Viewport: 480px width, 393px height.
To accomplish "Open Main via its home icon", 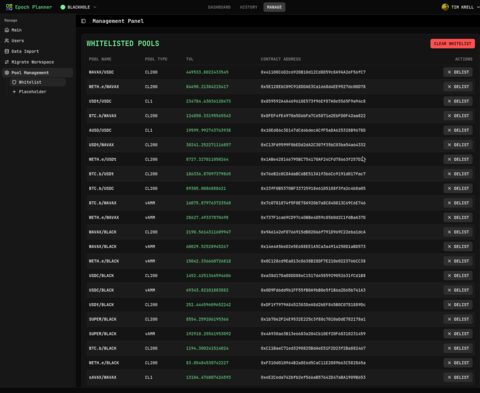I will coord(7,30).
